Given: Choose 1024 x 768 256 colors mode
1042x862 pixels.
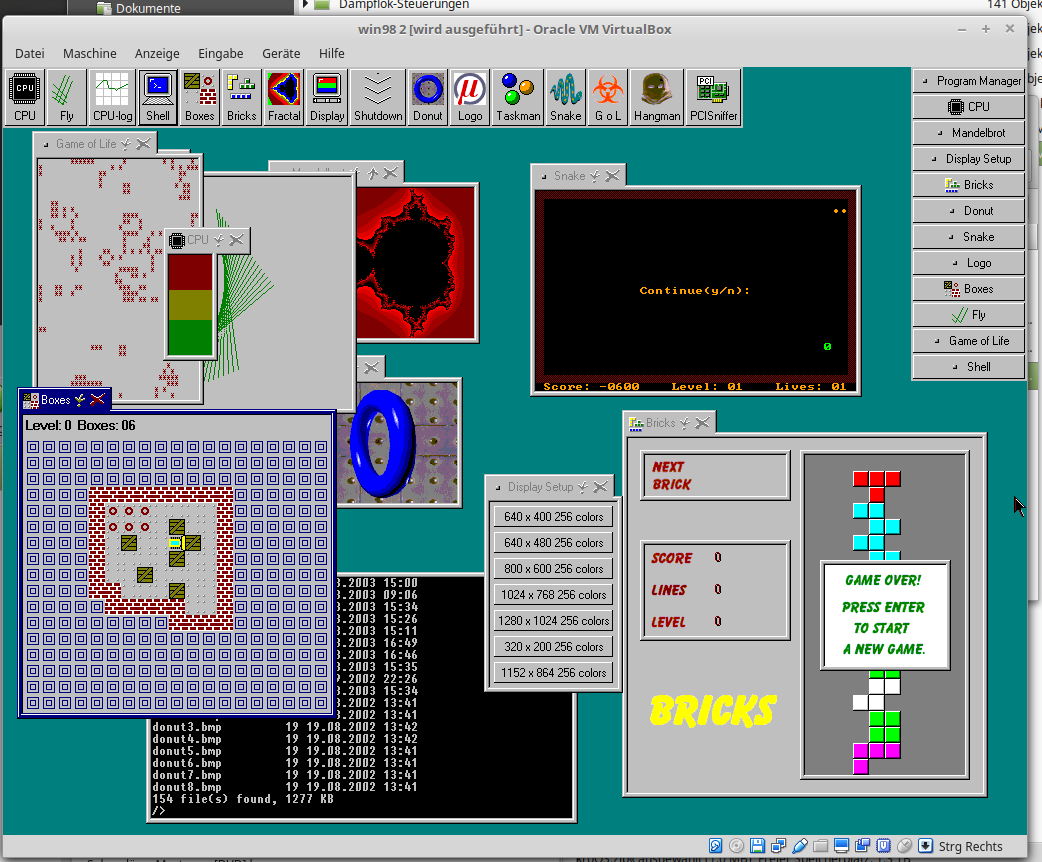Looking at the screenshot, I should point(553,595).
